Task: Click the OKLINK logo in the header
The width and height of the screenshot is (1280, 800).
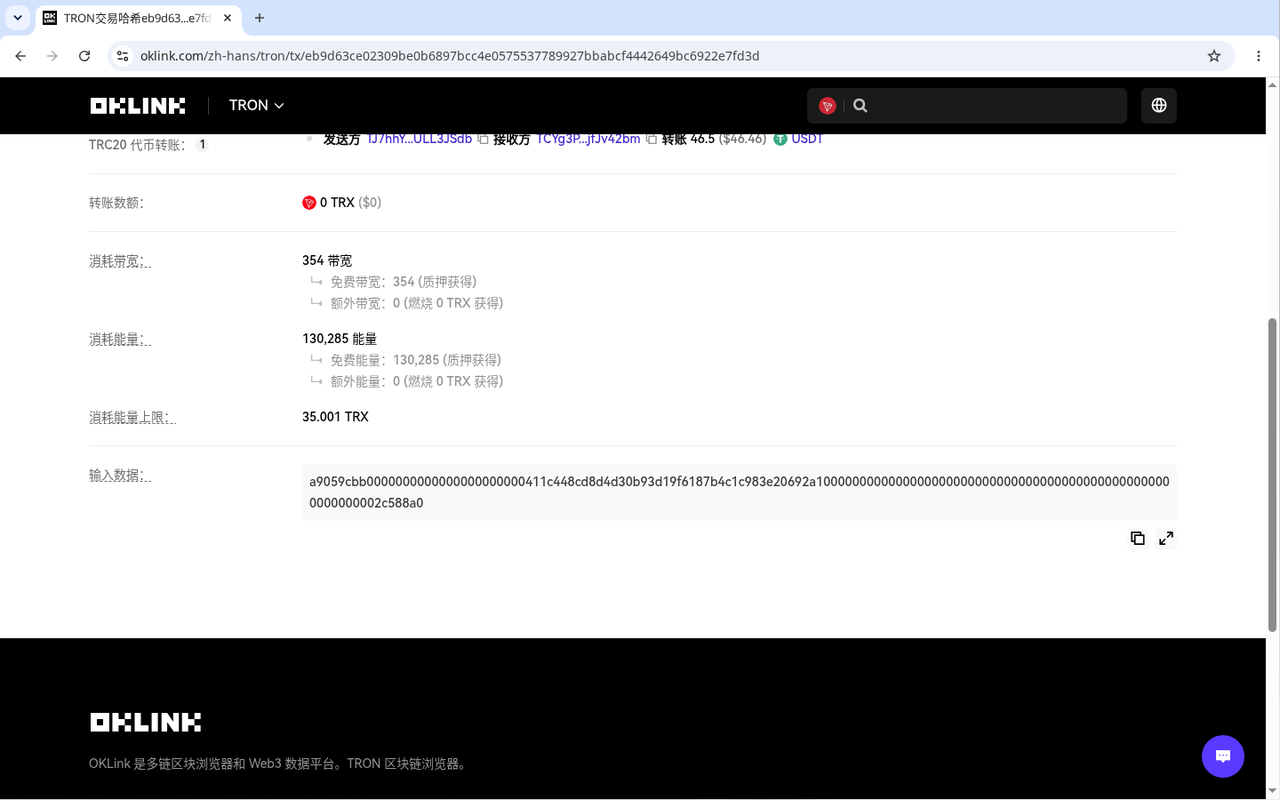Action: coord(138,105)
